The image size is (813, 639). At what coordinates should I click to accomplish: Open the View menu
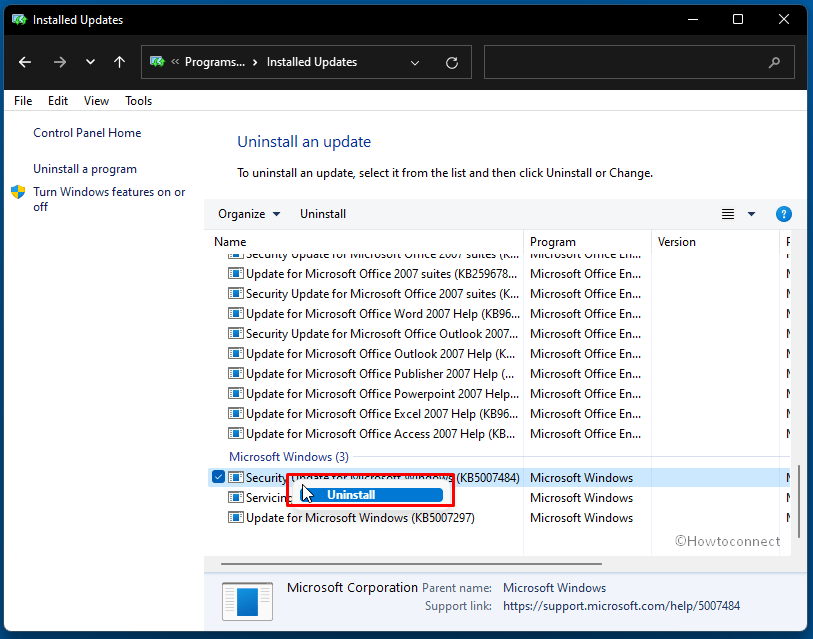coord(96,101)
